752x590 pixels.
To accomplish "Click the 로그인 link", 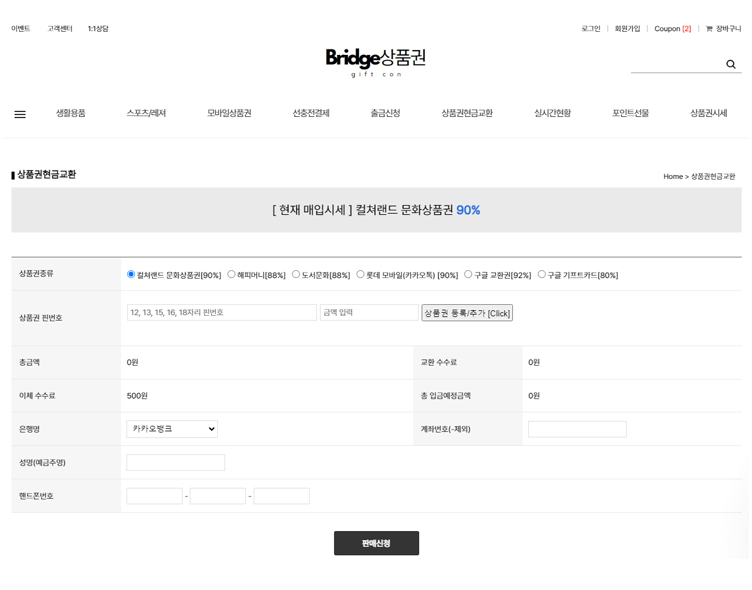I will pyautogui.click(x=591, y=29).
